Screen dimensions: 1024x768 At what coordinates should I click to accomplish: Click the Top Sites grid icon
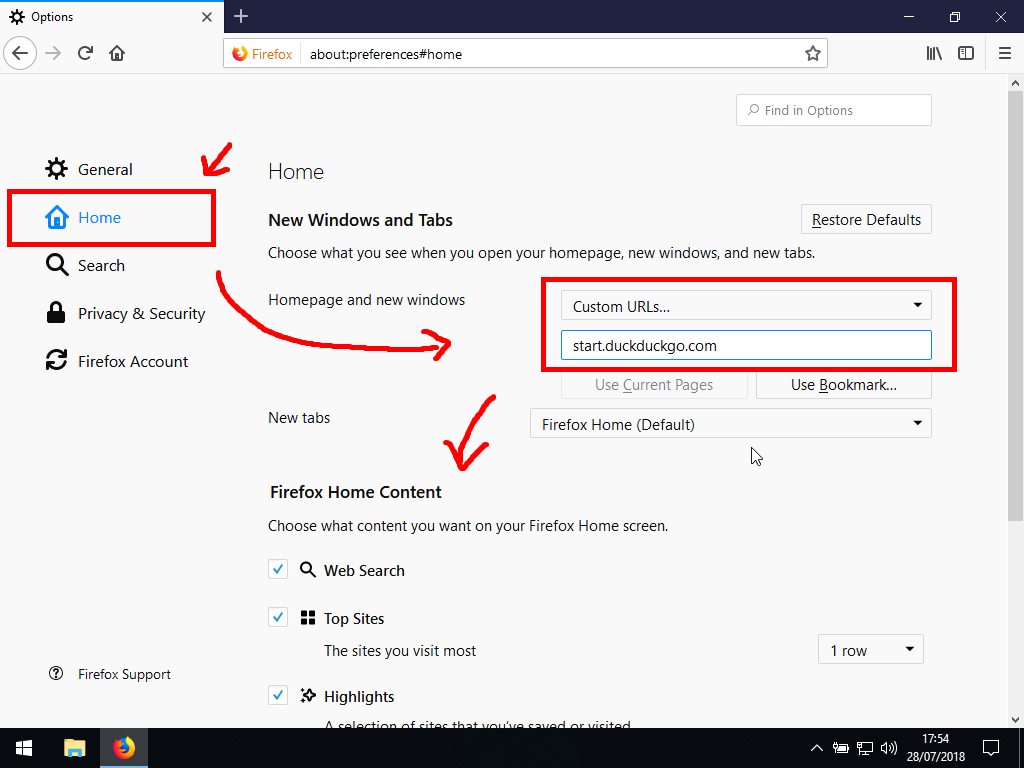click(x=308, y=618)
